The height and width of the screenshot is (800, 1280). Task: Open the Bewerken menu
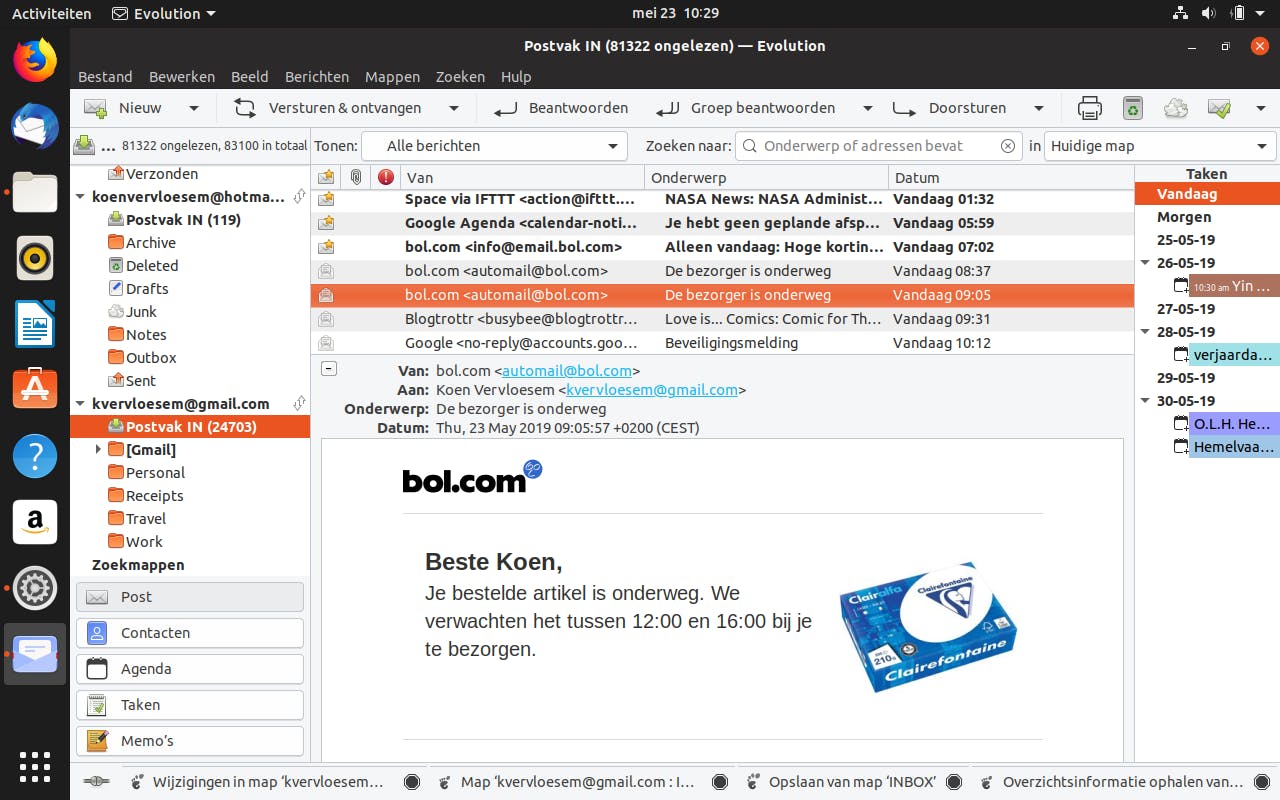(x=182, y=77)
